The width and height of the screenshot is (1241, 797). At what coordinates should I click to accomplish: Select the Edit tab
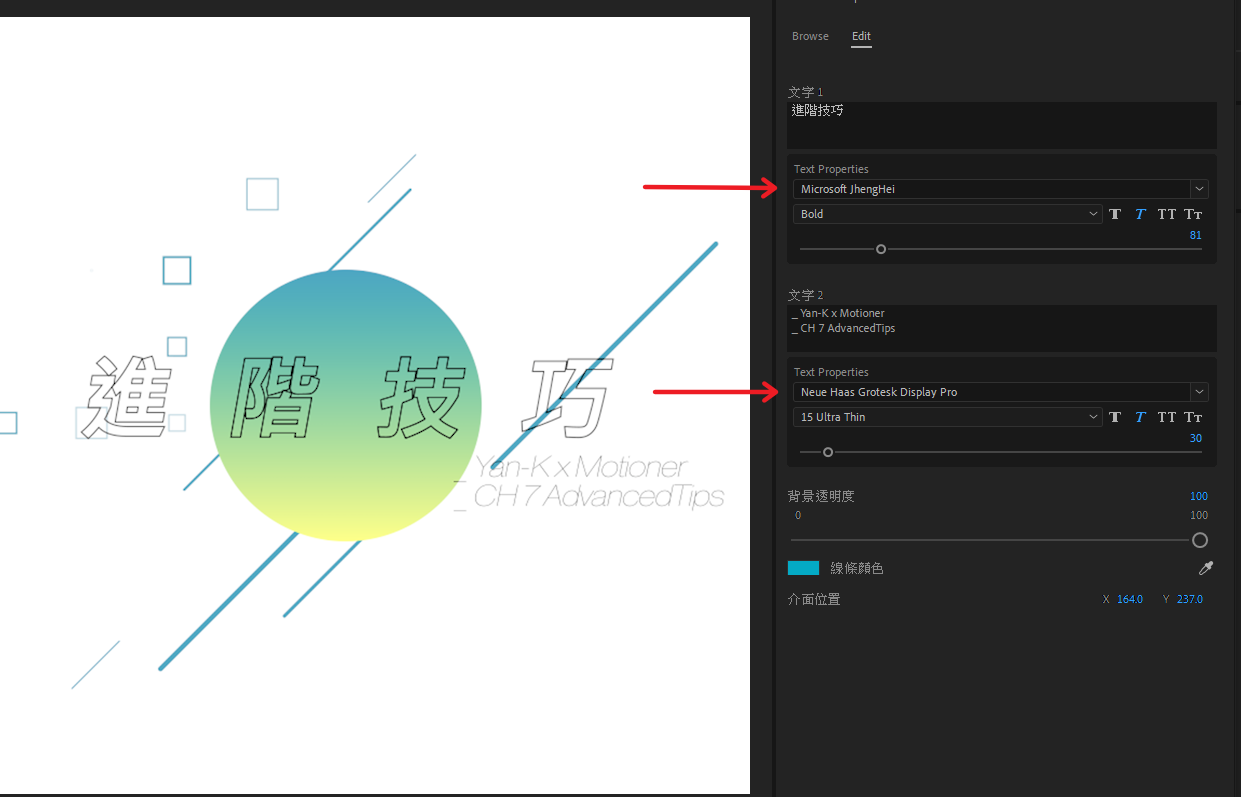(x=861, y=36)
